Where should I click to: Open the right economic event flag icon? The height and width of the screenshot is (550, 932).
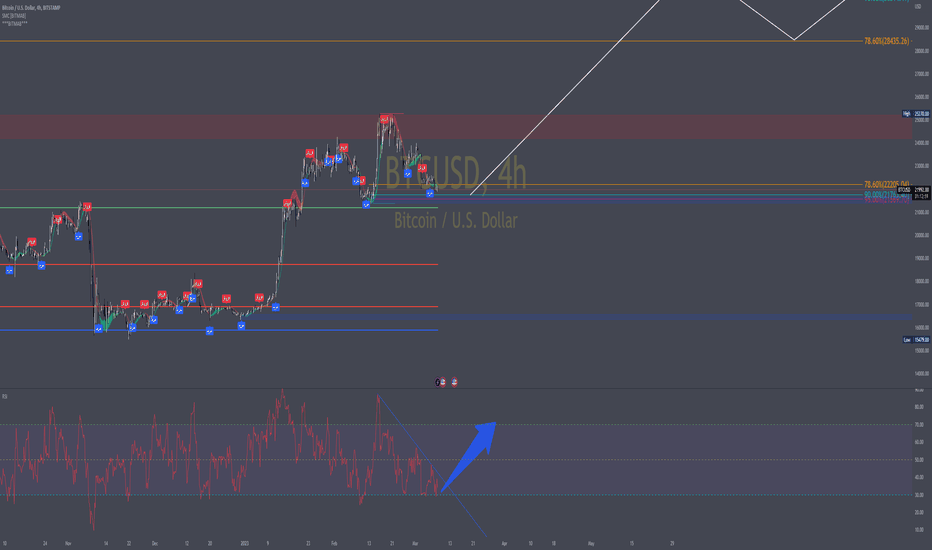[x=454, y=382]
